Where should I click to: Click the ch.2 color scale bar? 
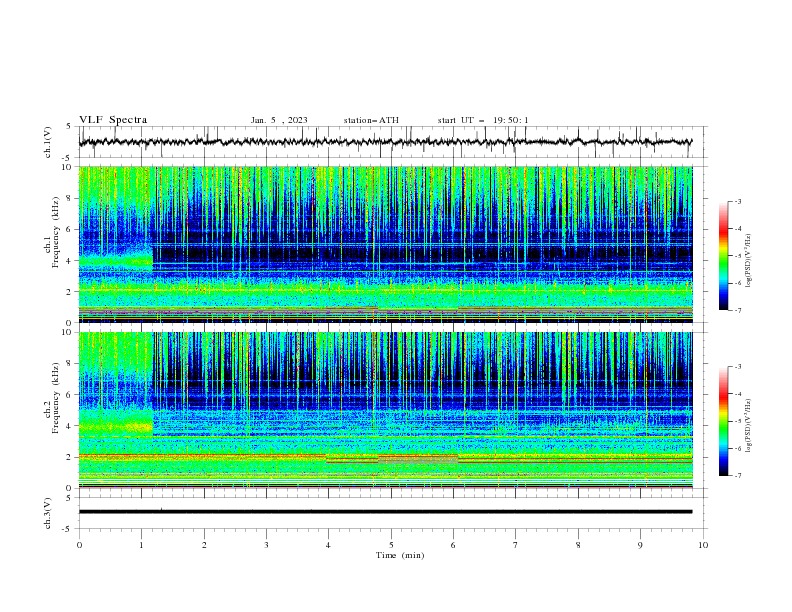tap(723, 421)
